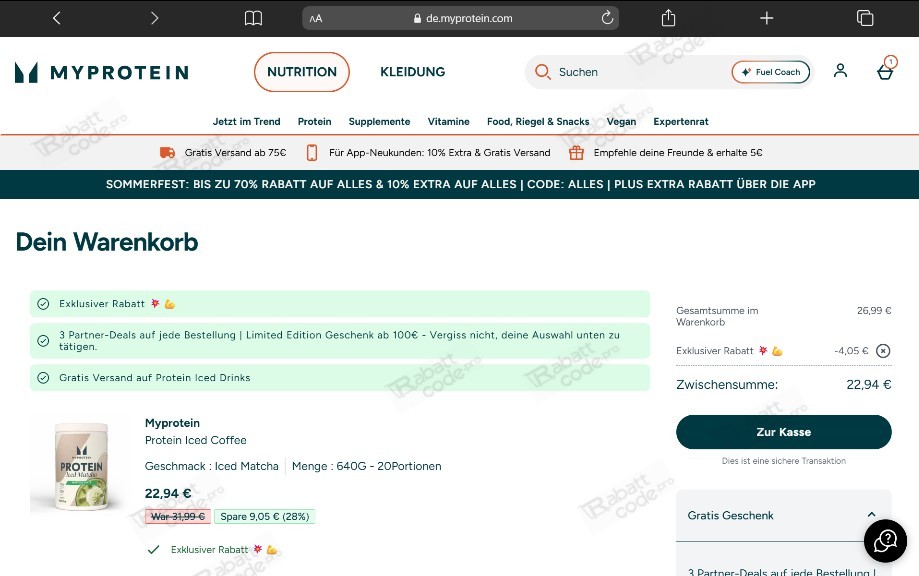The height and width of the screenshot is (576, 919).
Task: Reload the page with refresh icon
Action: [x=607, y=18]
